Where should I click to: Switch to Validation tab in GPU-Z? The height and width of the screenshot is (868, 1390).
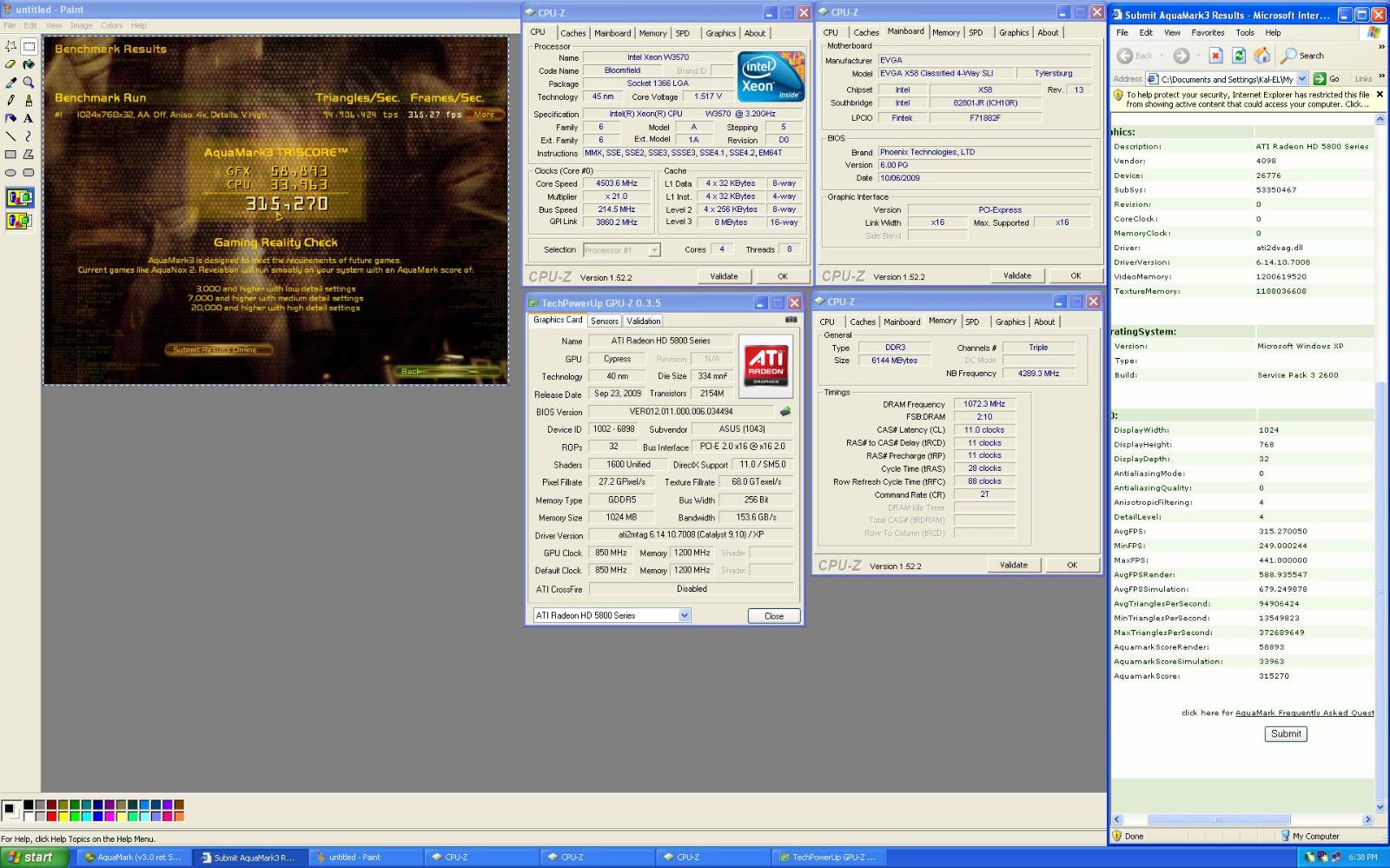(x=644, y=321)
